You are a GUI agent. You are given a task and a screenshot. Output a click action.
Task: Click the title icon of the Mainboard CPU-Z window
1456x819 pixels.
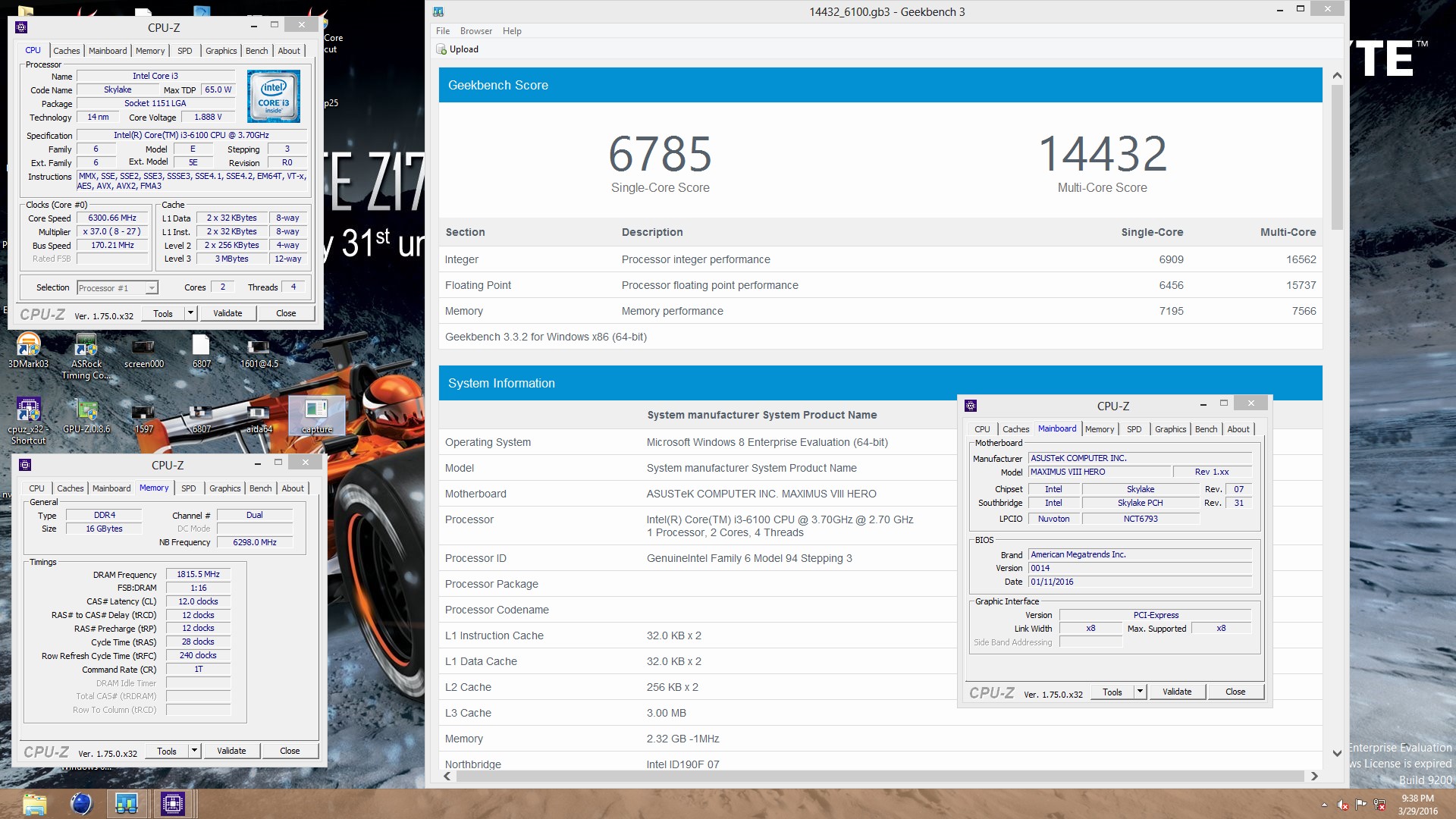click(971, 406)
